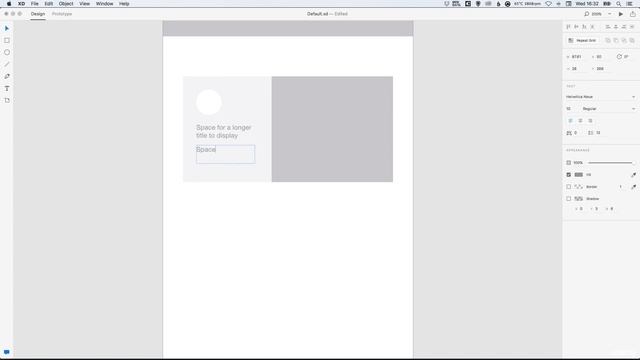
Task: Click the 'Space for a longer title' text
Action: (224, 131)
